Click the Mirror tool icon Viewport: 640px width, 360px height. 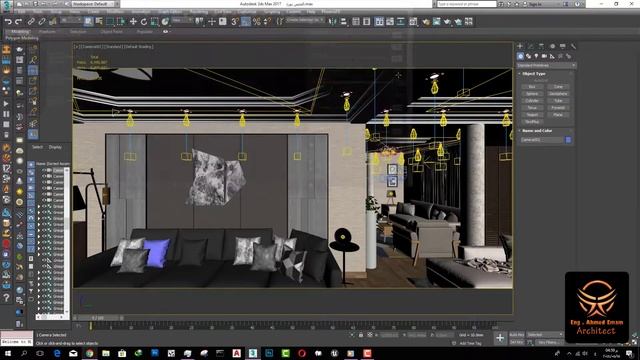(x=333, y=22)
